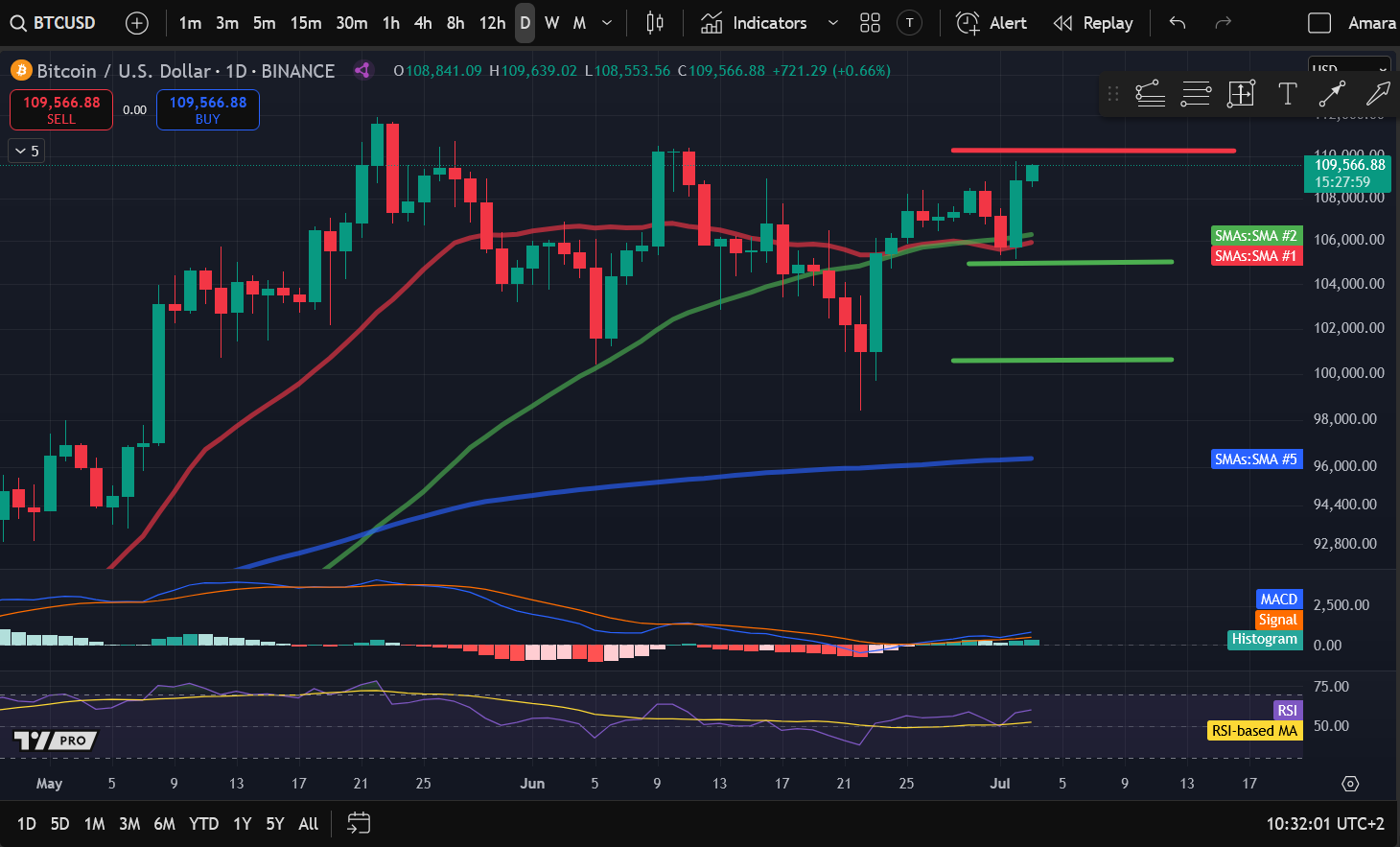Switch to the 8h timeframe
Viewport: 1400px width, 847px height.
coord(455,23)
